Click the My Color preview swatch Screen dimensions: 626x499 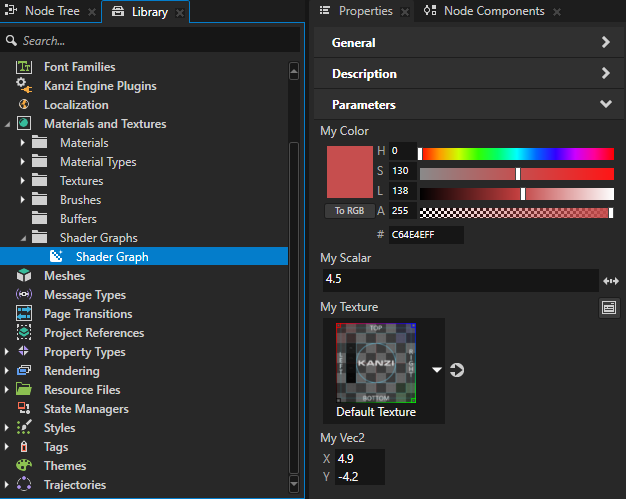pos(350,172)
